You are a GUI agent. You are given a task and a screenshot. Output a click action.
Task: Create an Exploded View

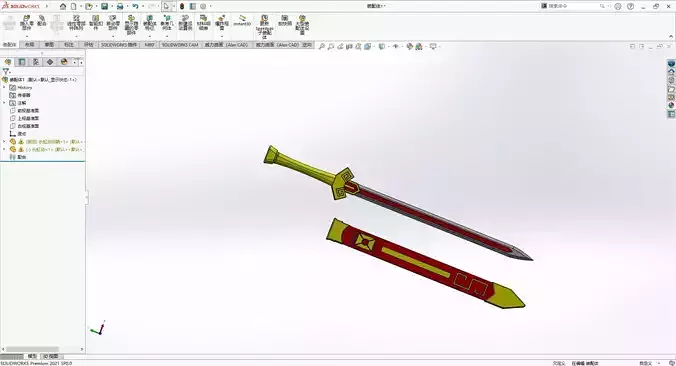tap(222, 23)
